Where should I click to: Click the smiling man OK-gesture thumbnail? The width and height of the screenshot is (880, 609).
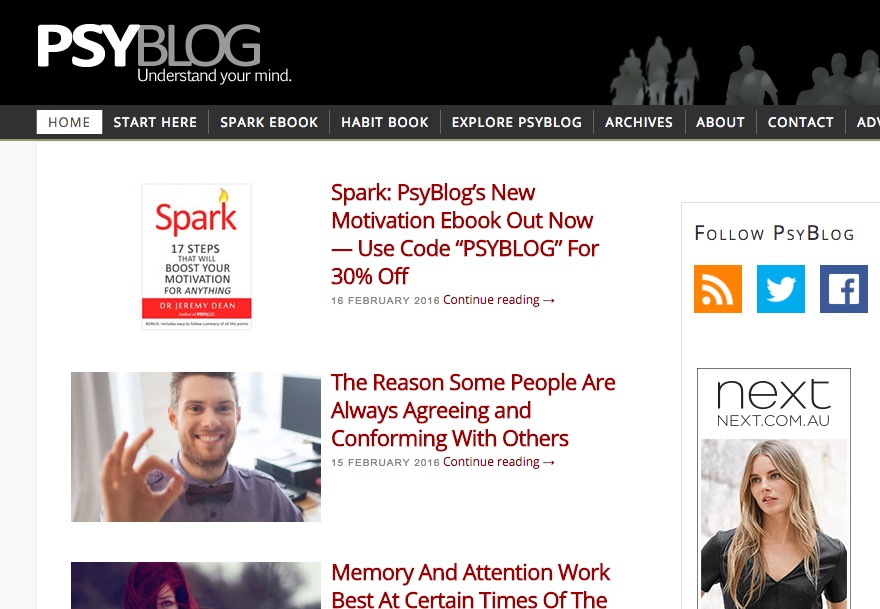tap(196, 447)
